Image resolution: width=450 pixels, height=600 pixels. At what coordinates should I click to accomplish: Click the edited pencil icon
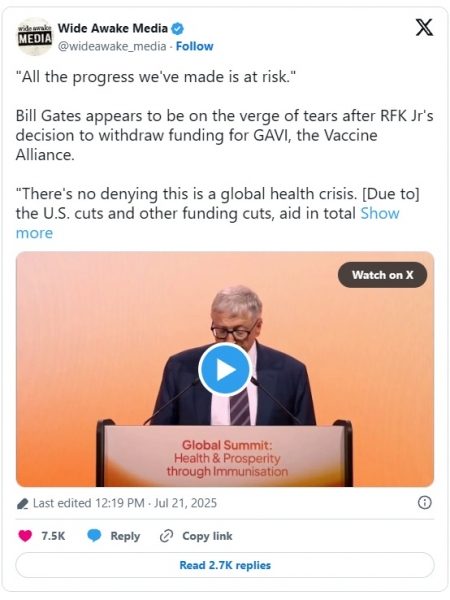point(23,504)
